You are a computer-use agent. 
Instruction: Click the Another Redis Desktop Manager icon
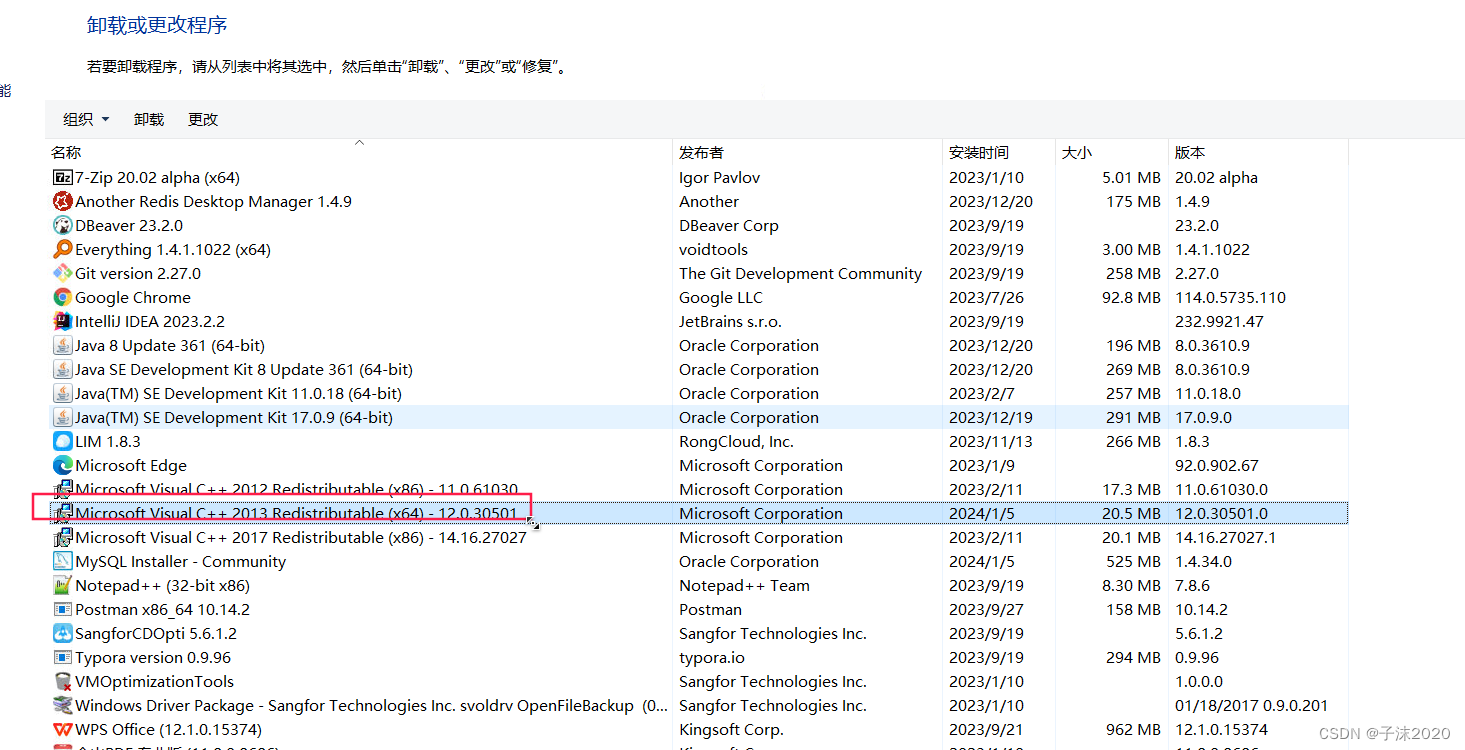[x=63, y=201]
